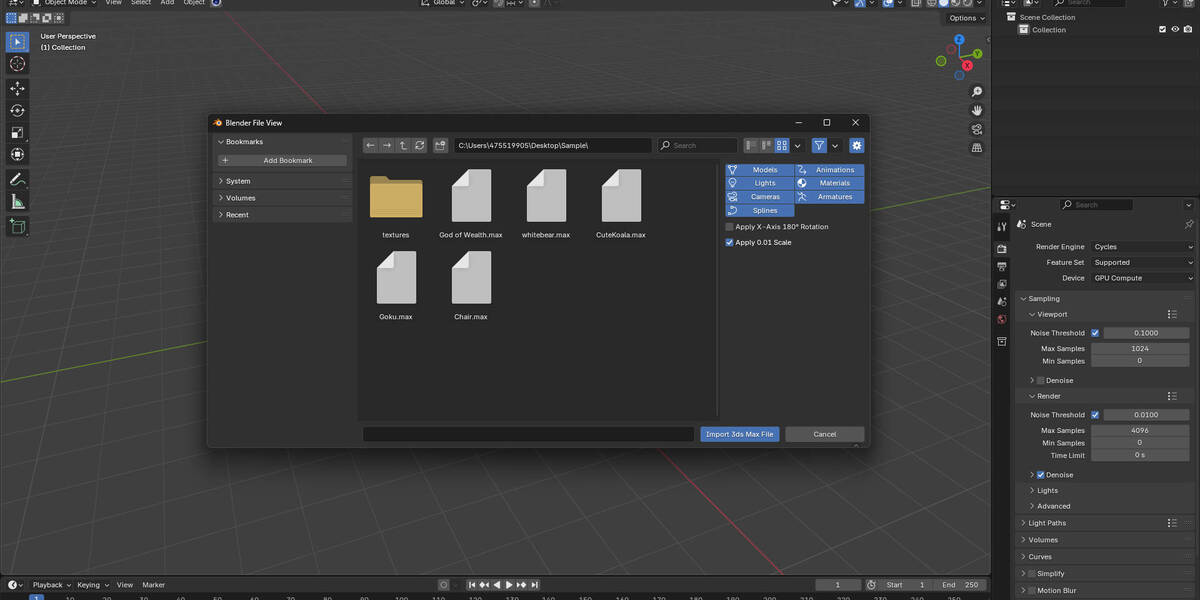Viewport: 1200px width, 600px height.
Task: Click the file path input field
Action: 553,145
